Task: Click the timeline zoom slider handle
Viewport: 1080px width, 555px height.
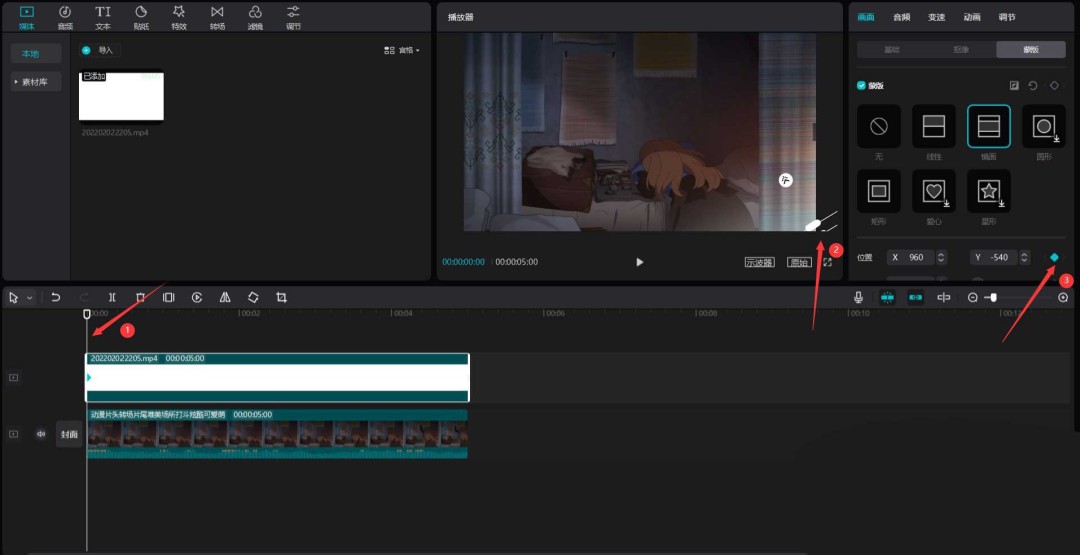Action: click(992, 298)
